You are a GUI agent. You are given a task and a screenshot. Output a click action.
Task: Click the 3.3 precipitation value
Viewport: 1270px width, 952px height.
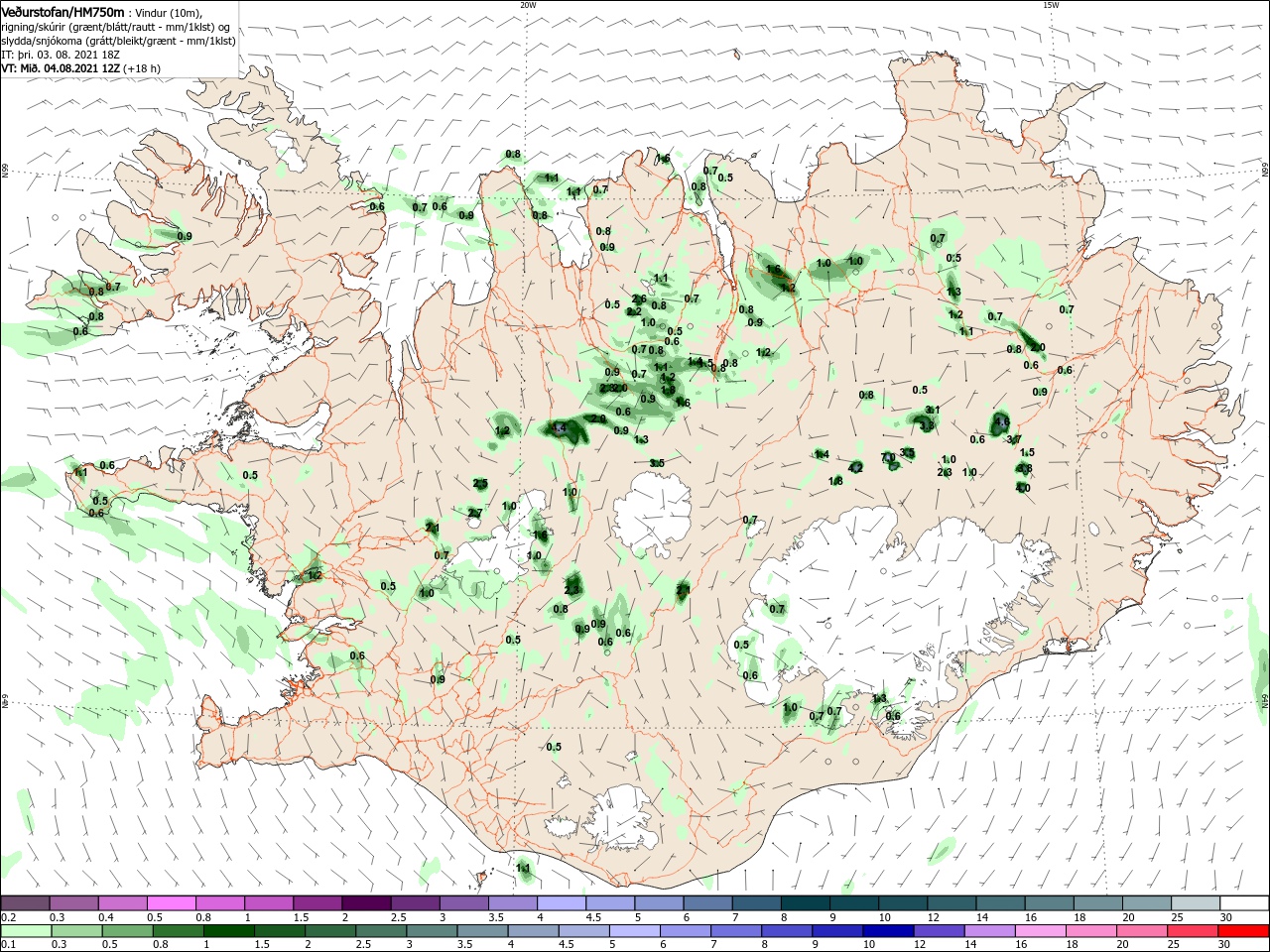(x=927, y=424)
